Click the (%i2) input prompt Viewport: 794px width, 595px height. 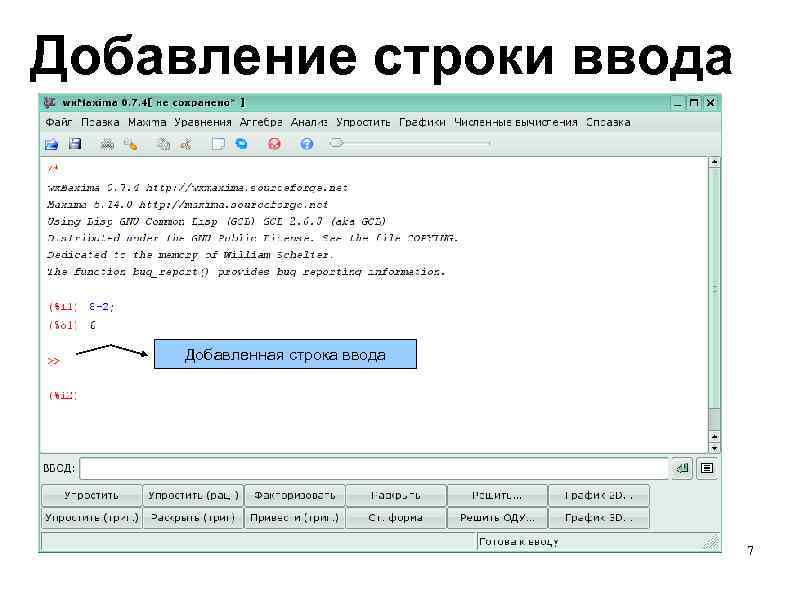click(62, 395)
